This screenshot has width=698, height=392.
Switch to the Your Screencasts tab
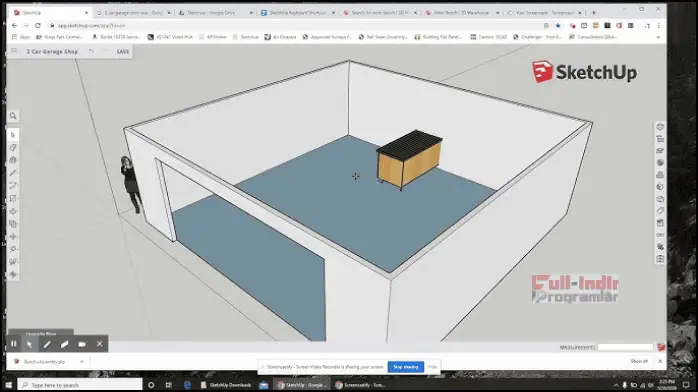pos(544,13)
